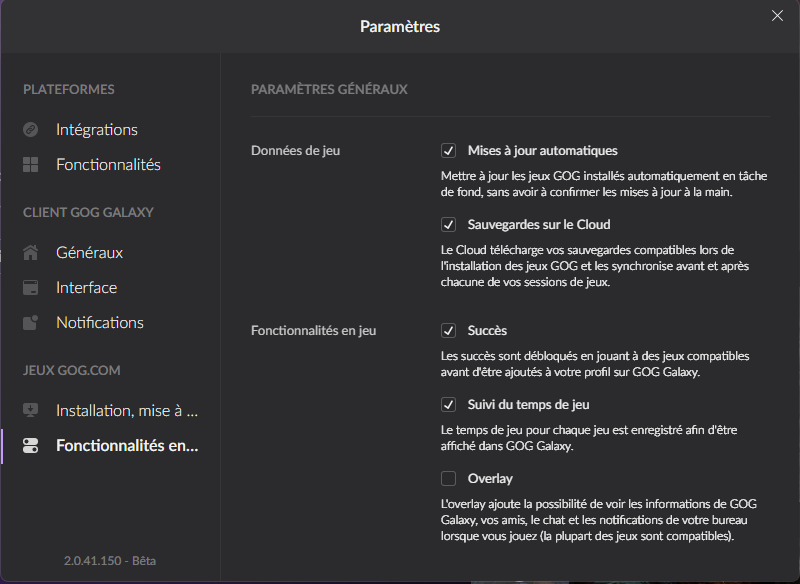800x584 pixels.
Task: Uncheck Suivi du temps de jeu
Action: click(448, 404)
